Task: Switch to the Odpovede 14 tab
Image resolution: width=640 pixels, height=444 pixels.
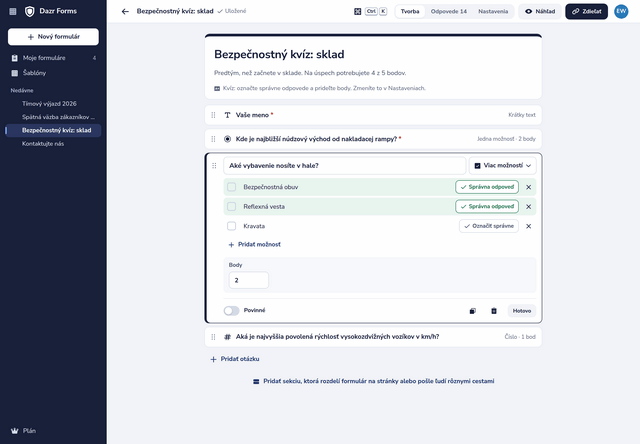Action: (449, 11)
